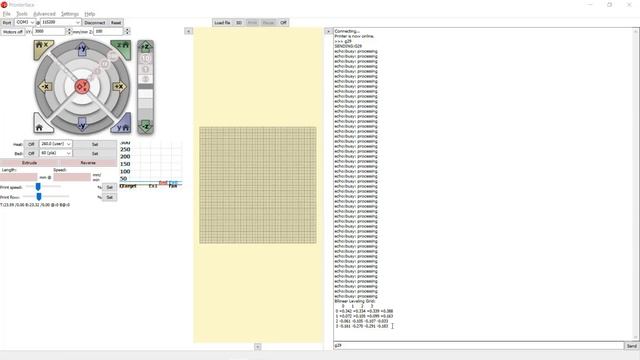Viewport: 640px width, 360px height.
Task: Click the Print button in the toolbar
Action: tap(252, 22)
